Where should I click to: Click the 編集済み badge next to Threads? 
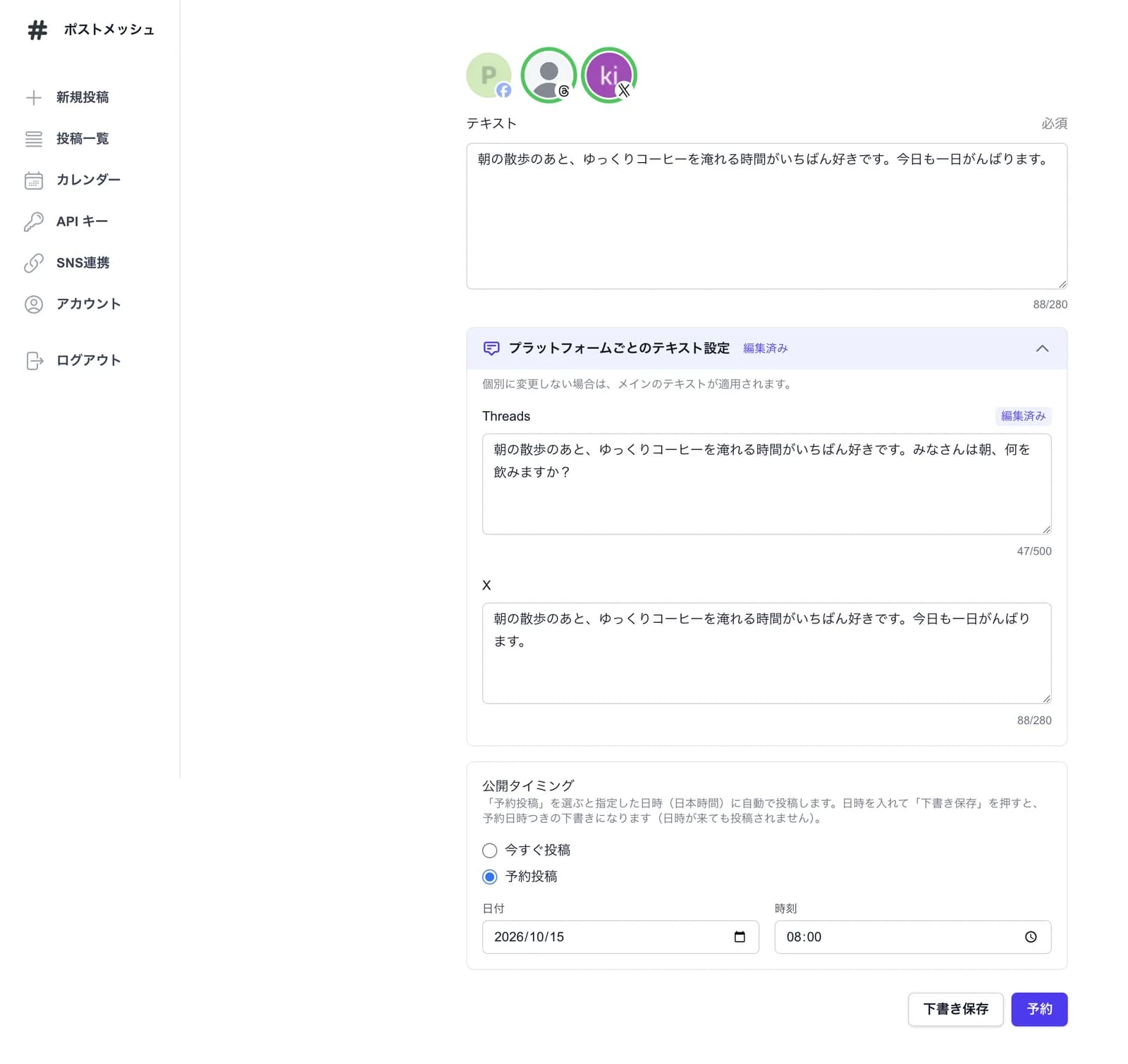(x=1023, y=416)
